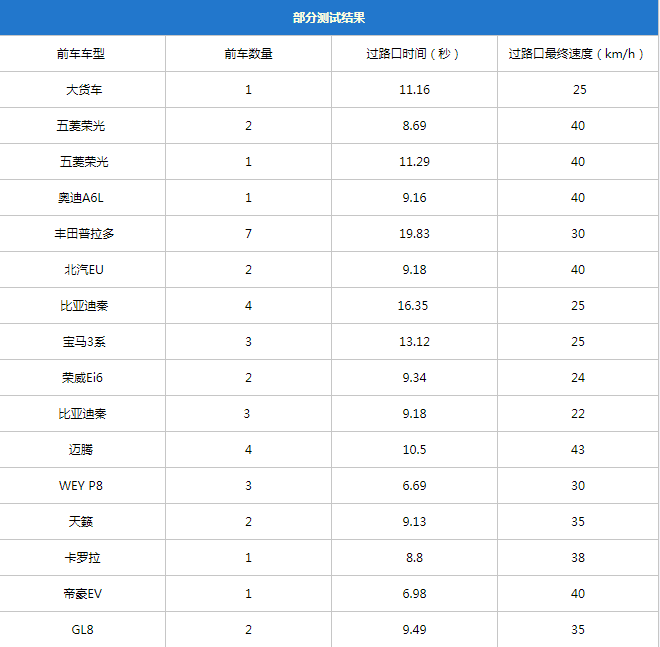
Task: Click the 天籁 cell
Action: [x=81, y=522]
